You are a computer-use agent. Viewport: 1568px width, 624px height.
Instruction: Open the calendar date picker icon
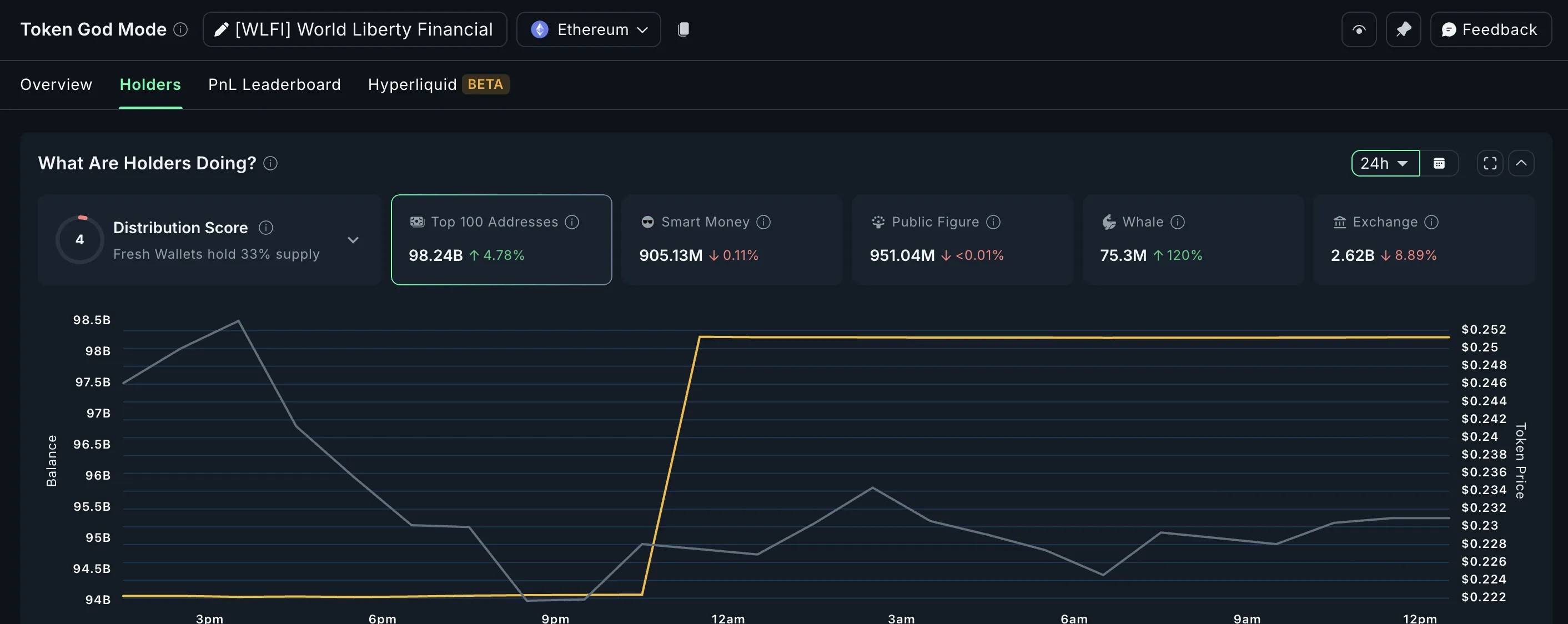tap(1439, 163)
